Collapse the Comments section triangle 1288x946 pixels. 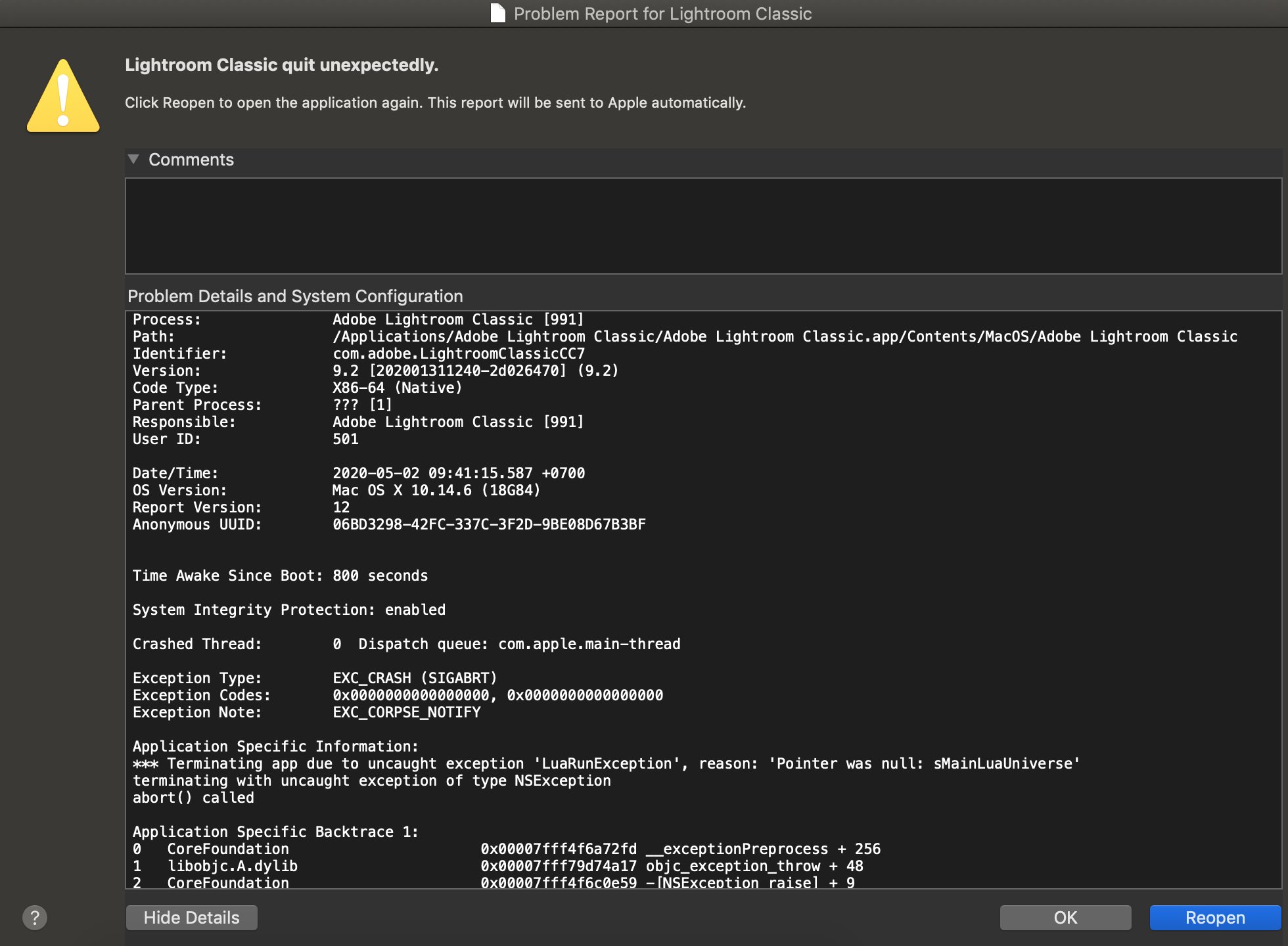point(133,159)
